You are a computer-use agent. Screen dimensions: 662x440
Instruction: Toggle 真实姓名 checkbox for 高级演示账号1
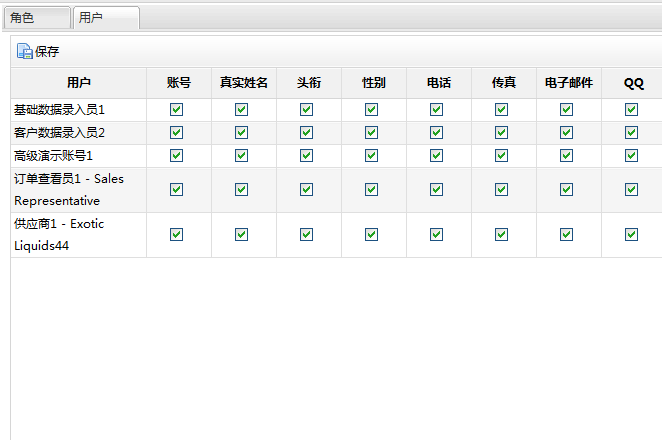[x=241, y=156]
